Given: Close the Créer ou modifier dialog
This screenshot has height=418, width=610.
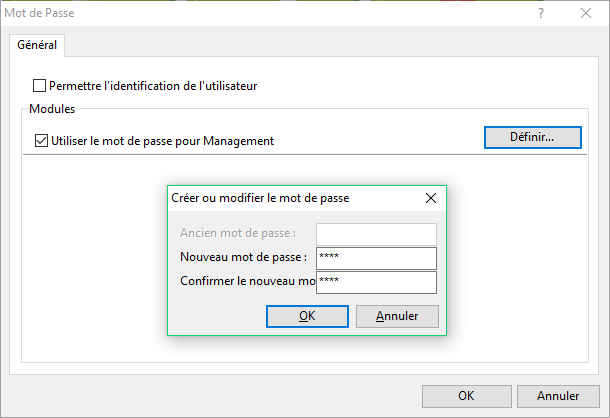Looking at the screenshot, I should point(431,198).
